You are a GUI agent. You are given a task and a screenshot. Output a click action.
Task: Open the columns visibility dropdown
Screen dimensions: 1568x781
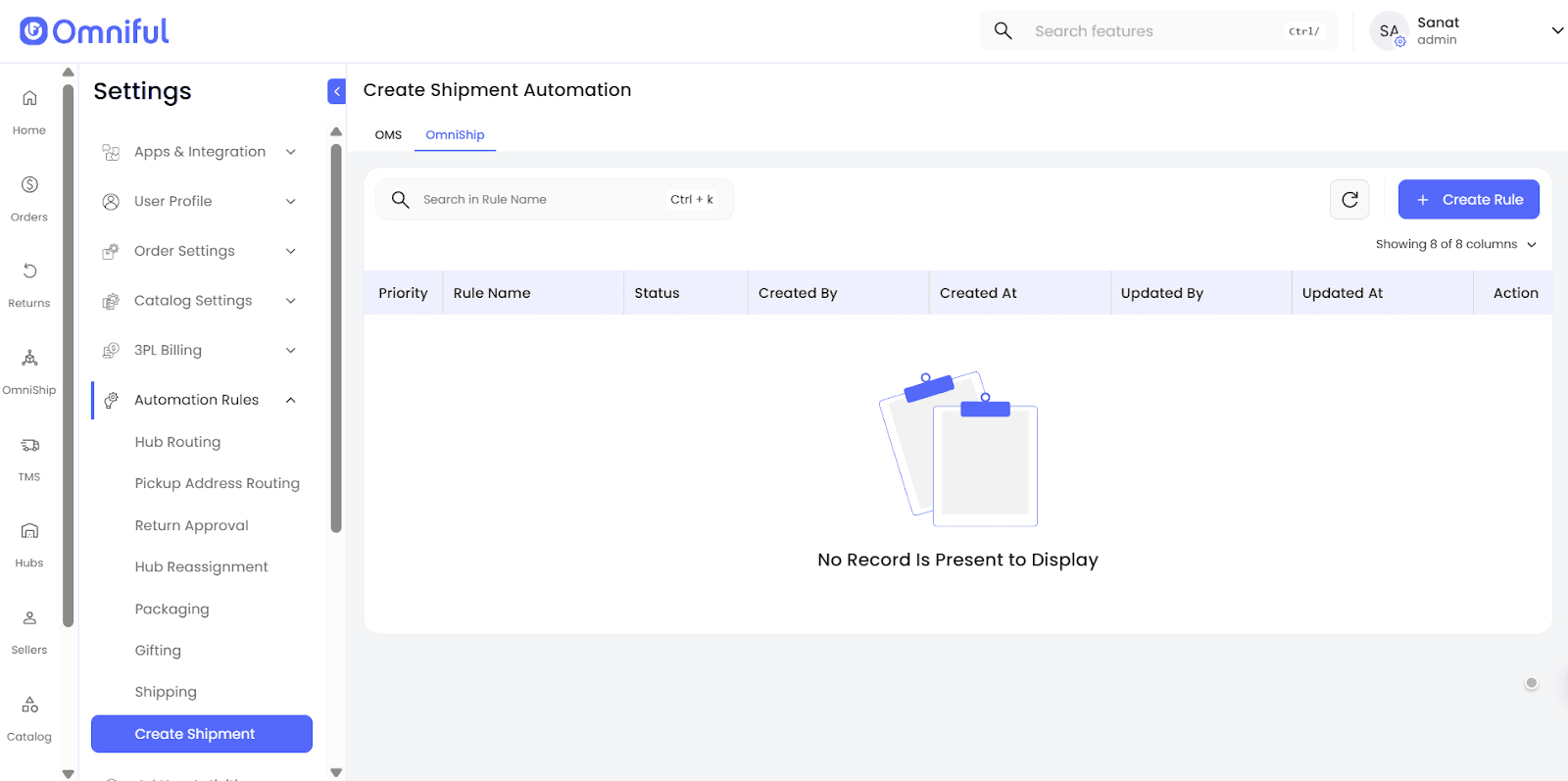click(1455, 244)
